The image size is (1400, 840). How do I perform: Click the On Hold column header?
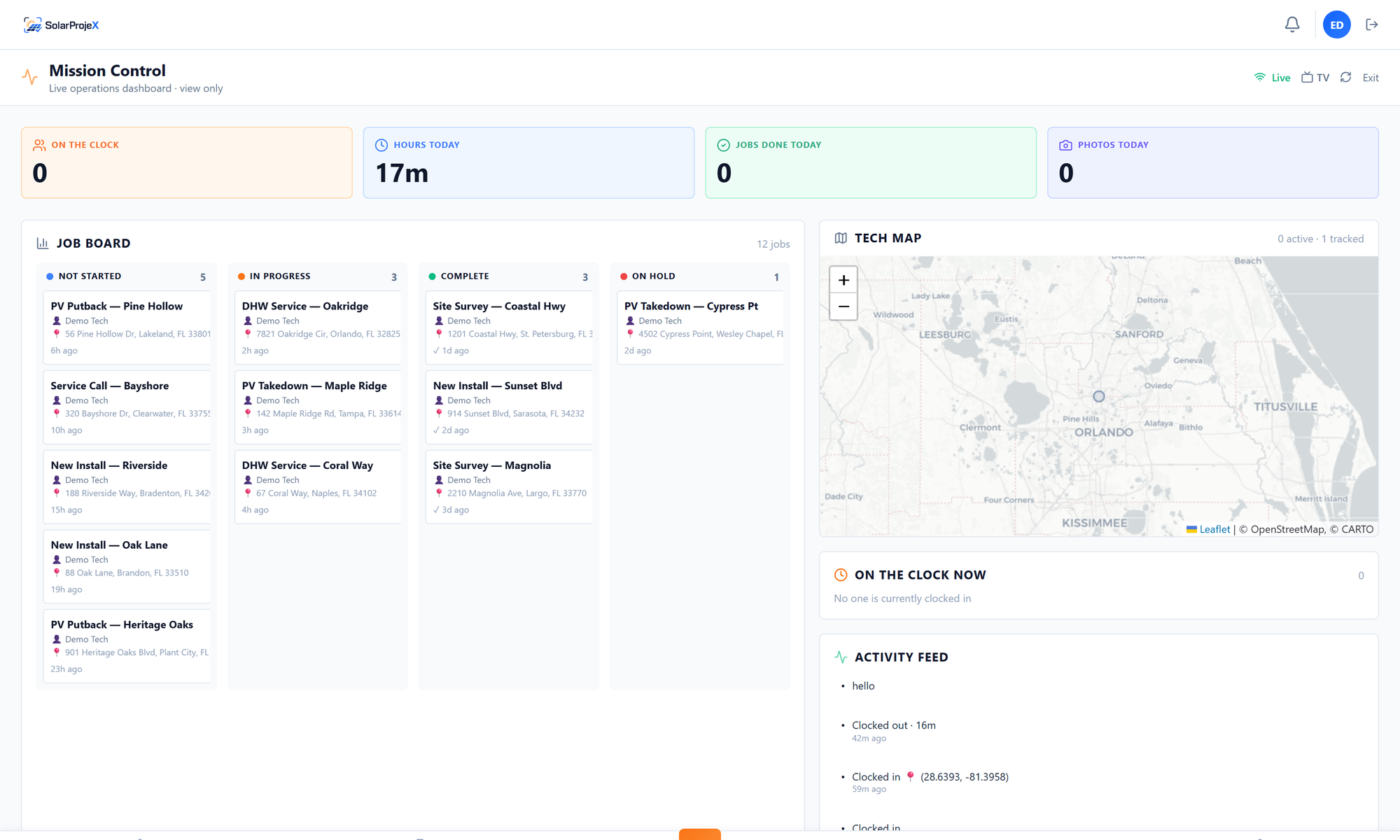[x=699, y=276]
